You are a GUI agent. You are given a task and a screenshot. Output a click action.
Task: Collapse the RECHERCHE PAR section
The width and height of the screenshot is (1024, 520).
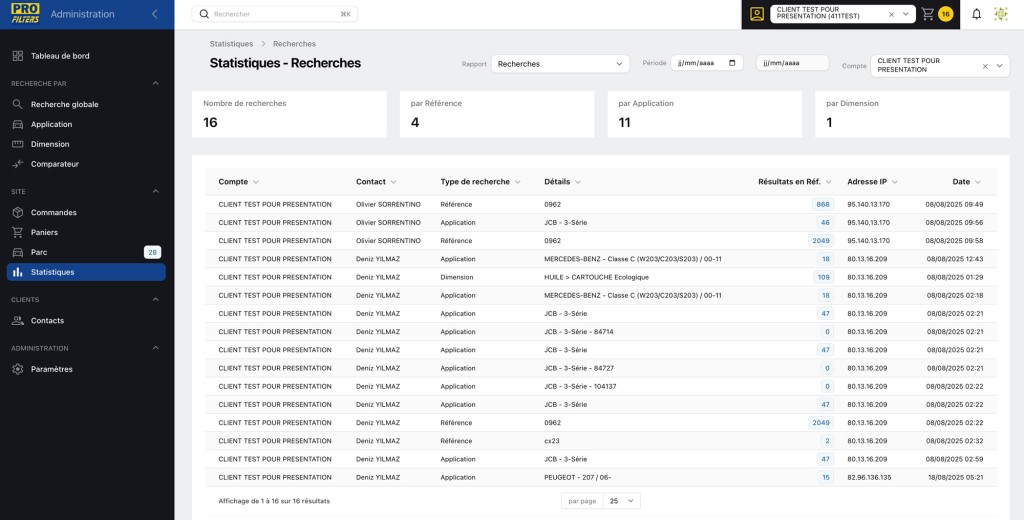(155, 84)
